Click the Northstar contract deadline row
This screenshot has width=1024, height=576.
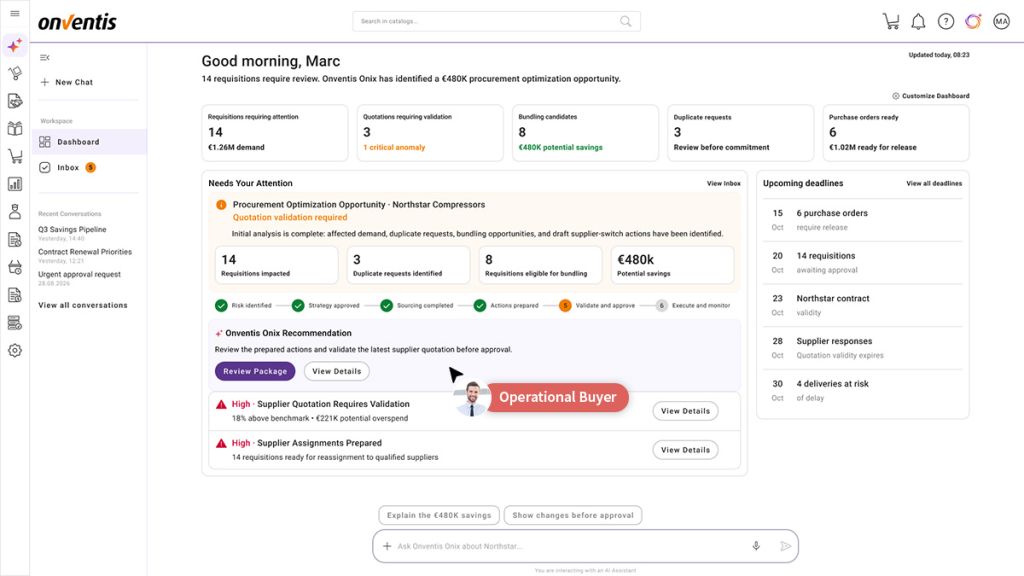tap(863, 306)
